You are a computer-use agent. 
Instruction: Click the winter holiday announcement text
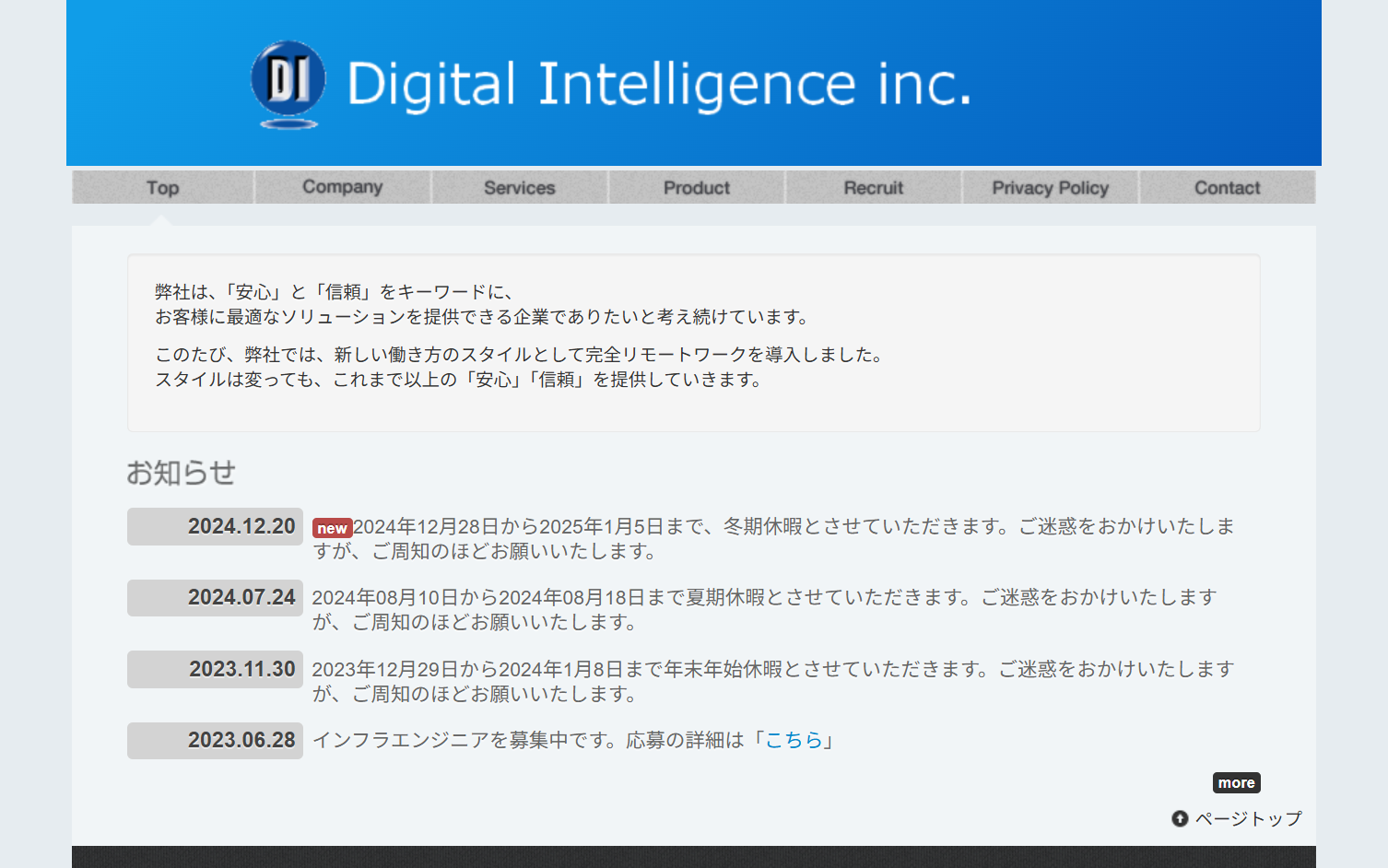774,538
